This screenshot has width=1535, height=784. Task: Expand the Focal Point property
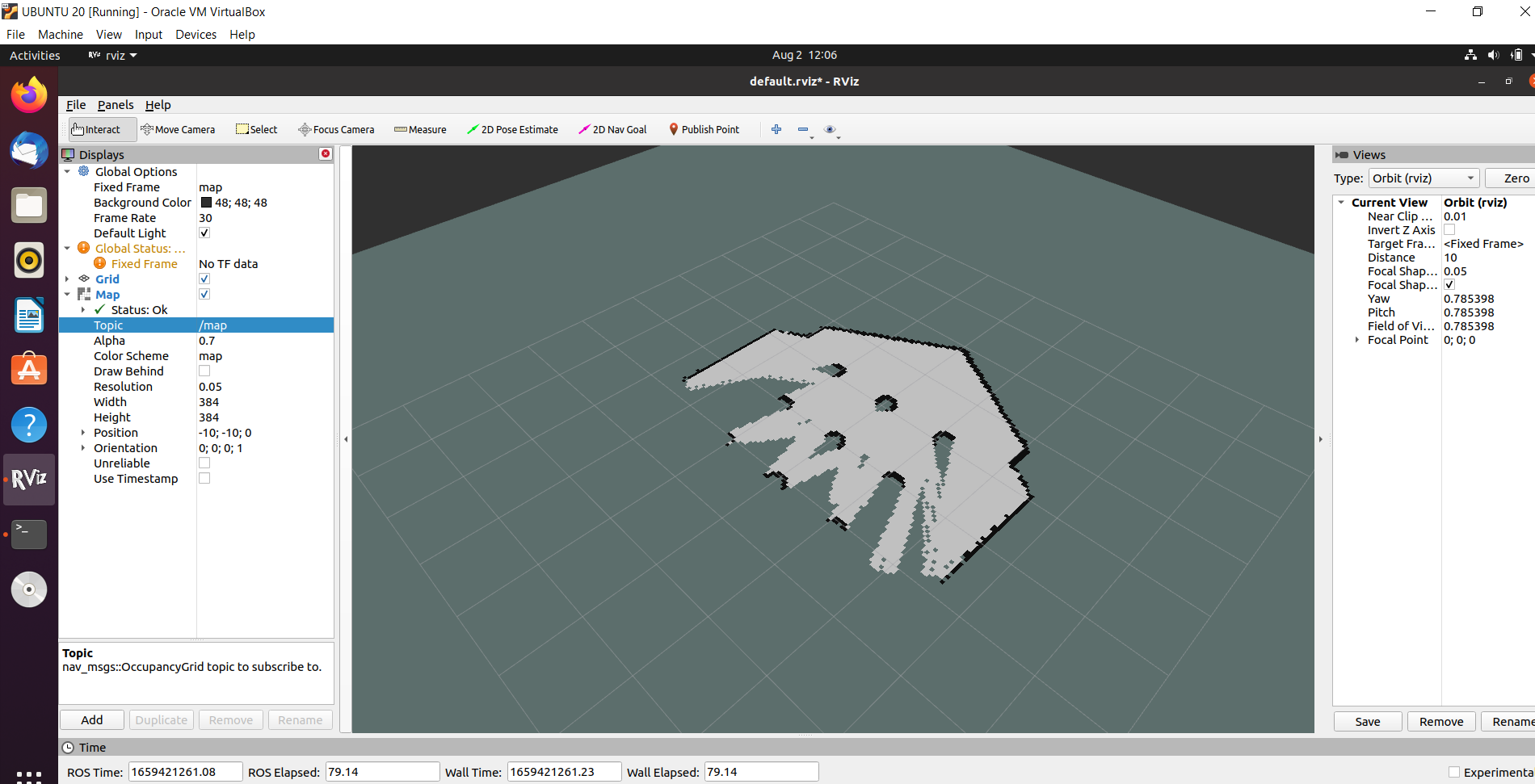coord(1356,340)
